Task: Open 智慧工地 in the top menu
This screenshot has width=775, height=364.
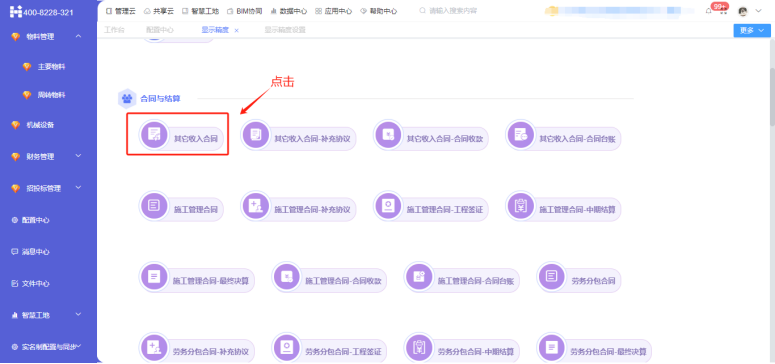Action: 200,11
